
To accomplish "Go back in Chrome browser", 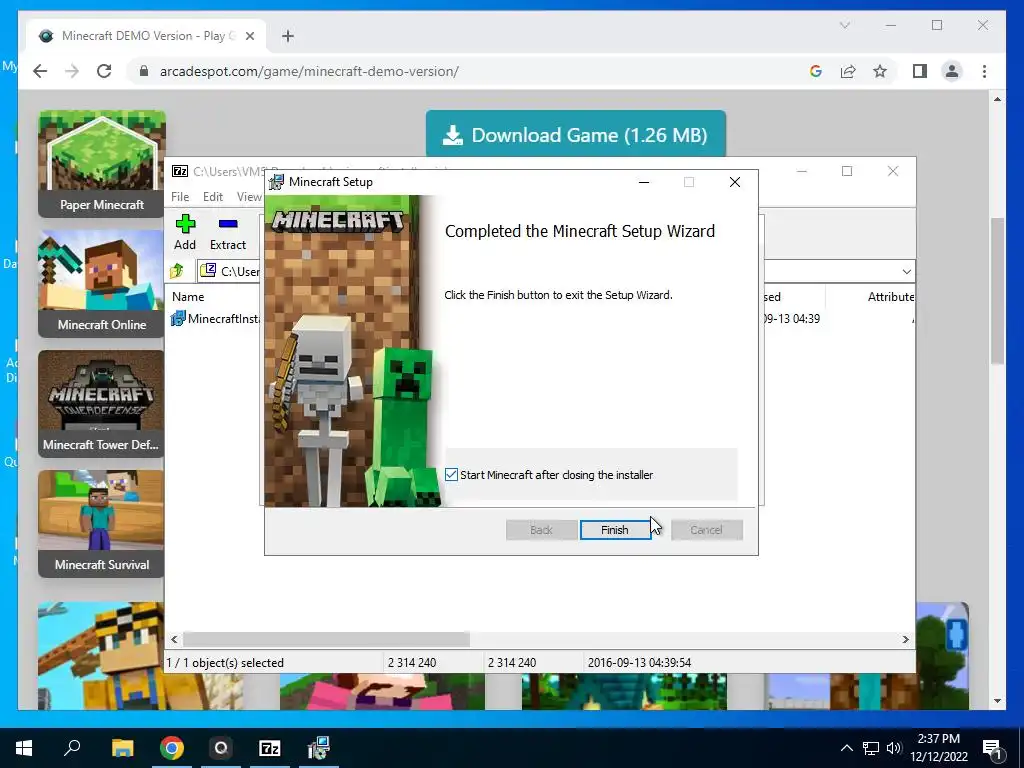I will point(40,71).
